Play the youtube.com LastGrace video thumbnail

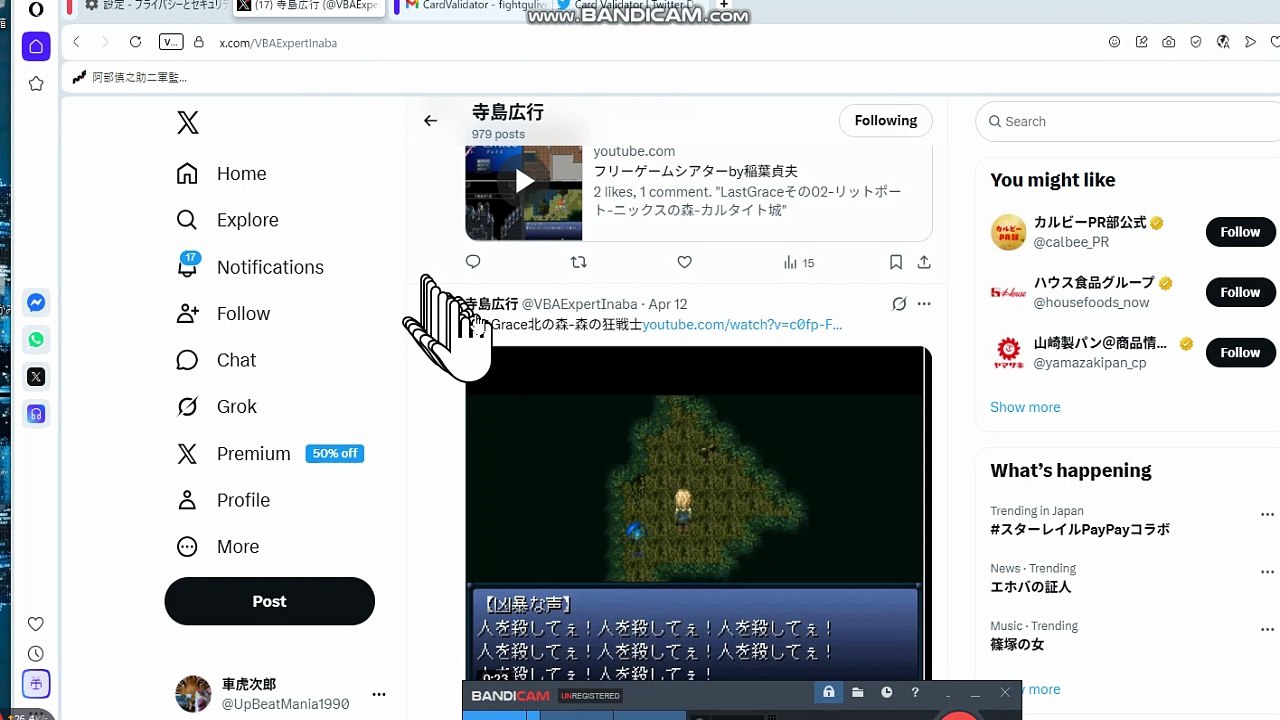(524, 181)
